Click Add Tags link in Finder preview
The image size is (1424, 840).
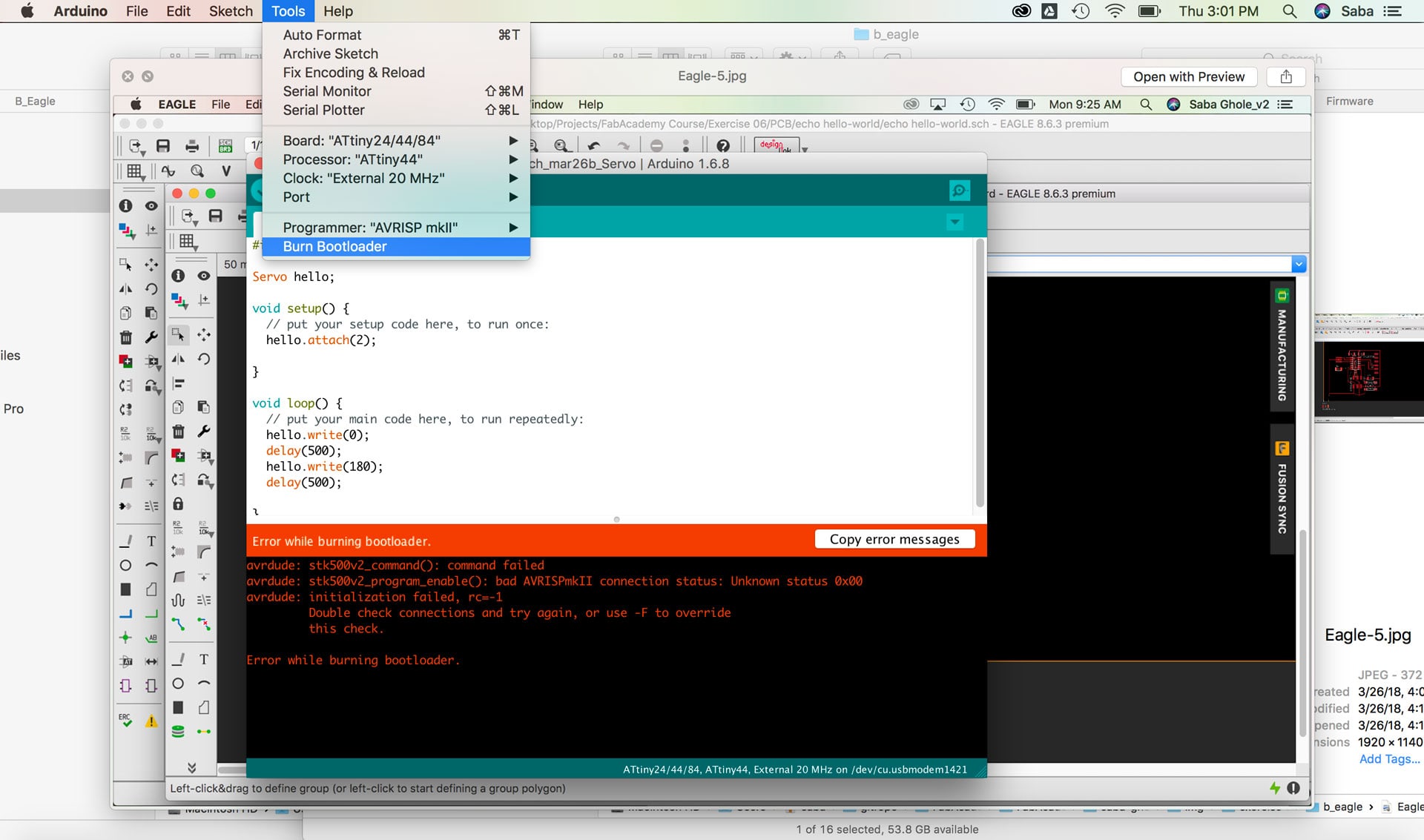(x=1389, y=758)
